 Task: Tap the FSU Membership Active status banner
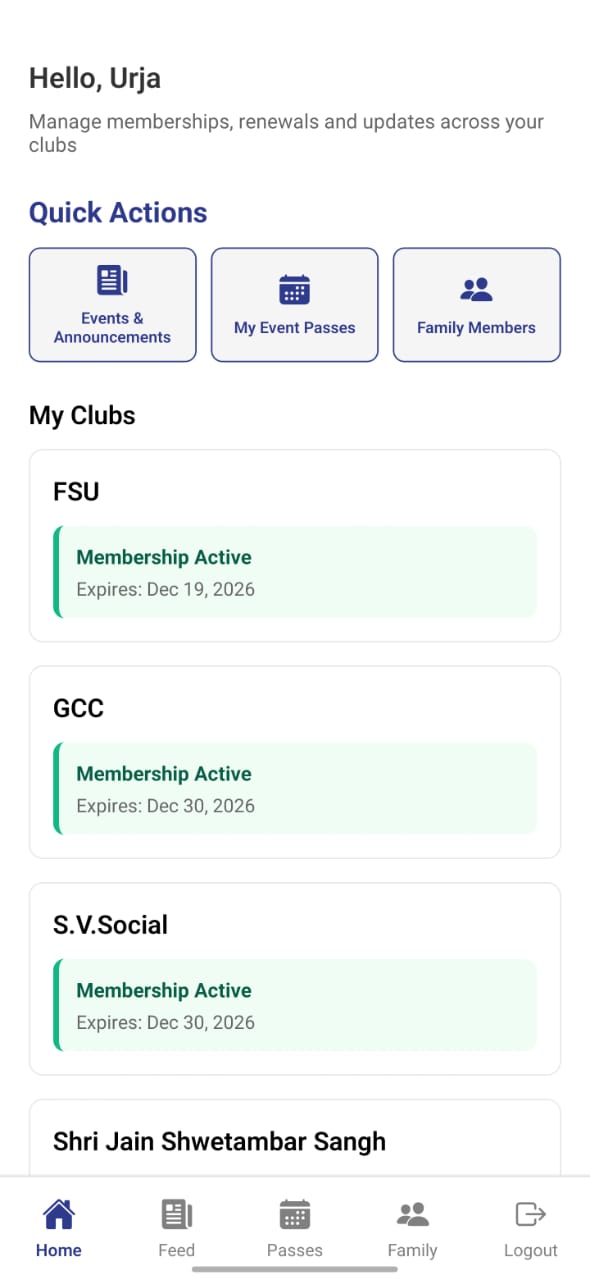(294, 572)
